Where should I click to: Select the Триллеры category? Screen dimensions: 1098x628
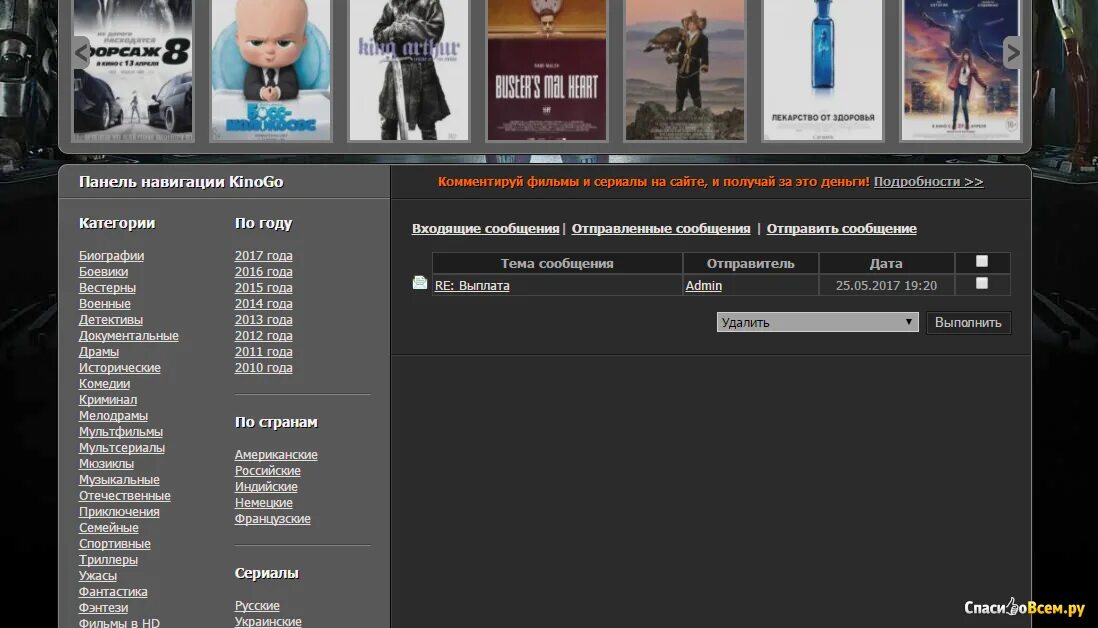click(x=108, y=560)
